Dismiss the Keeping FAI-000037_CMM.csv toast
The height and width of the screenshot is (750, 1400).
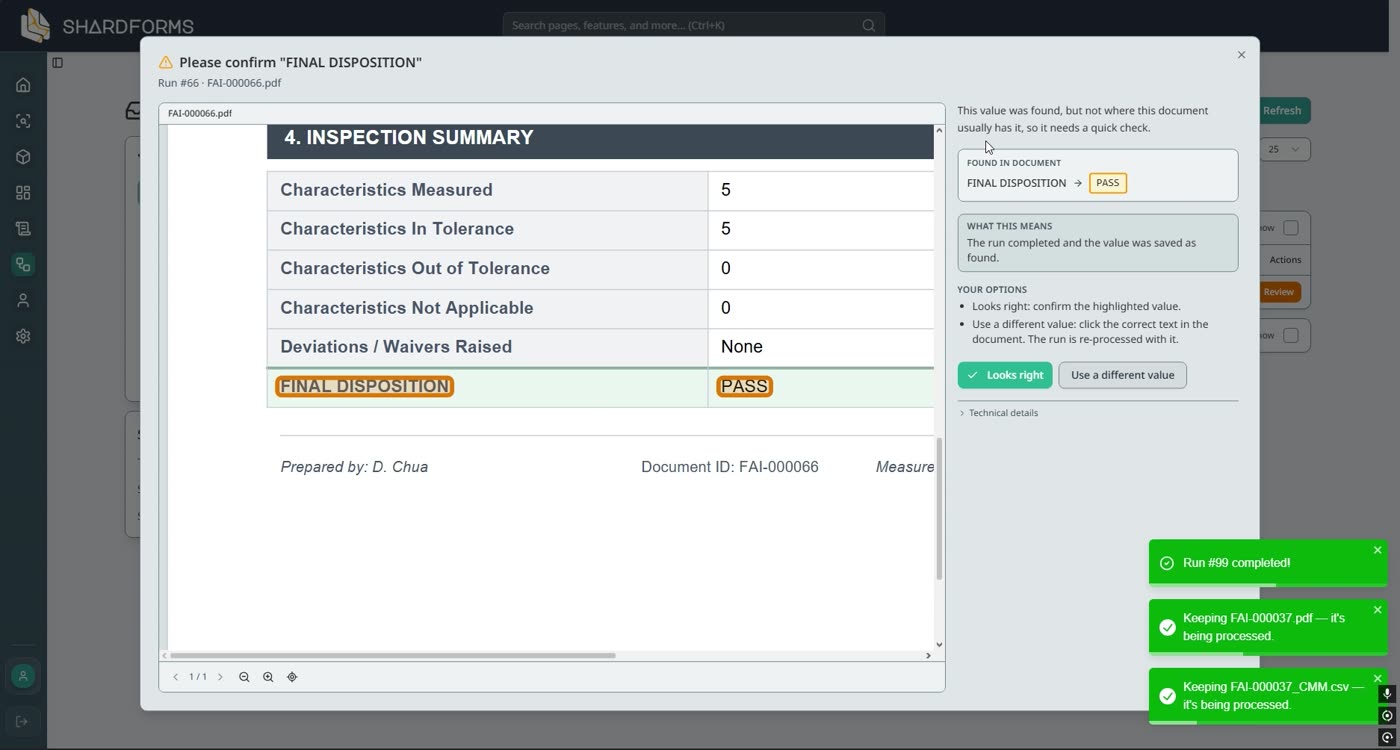click(x=1377, y=679)
